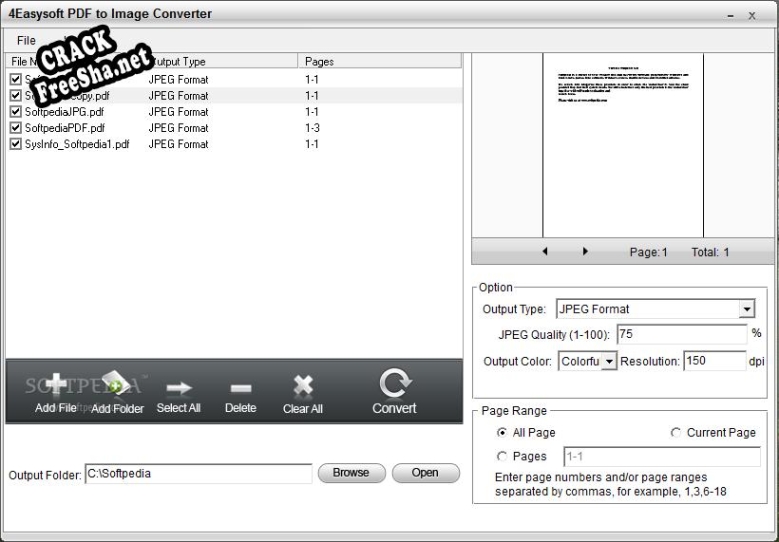This screenshot has width=779, height=542.
Task: Click the Add File icon
Action: coord(56,386)
